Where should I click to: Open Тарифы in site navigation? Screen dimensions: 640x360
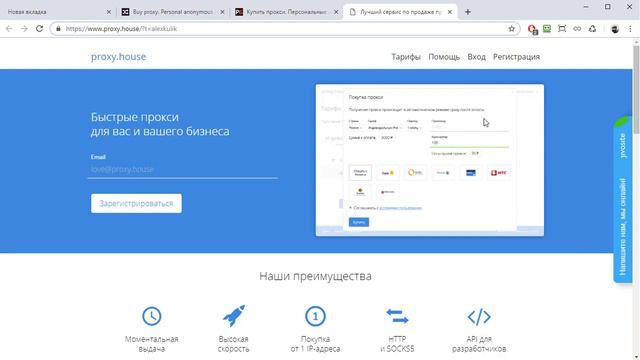coord(406,57)
